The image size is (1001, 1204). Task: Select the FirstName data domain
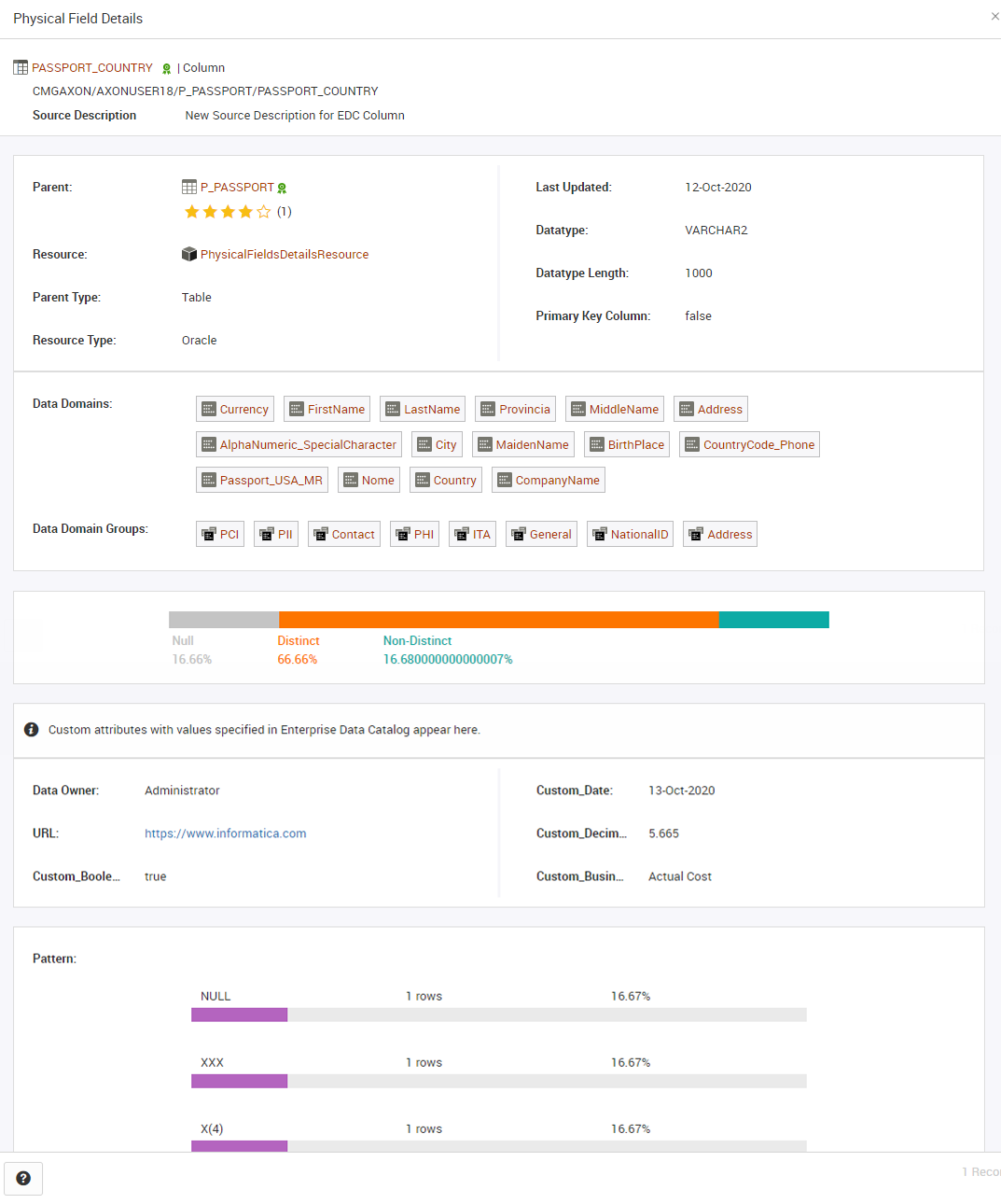pos(327,409)
